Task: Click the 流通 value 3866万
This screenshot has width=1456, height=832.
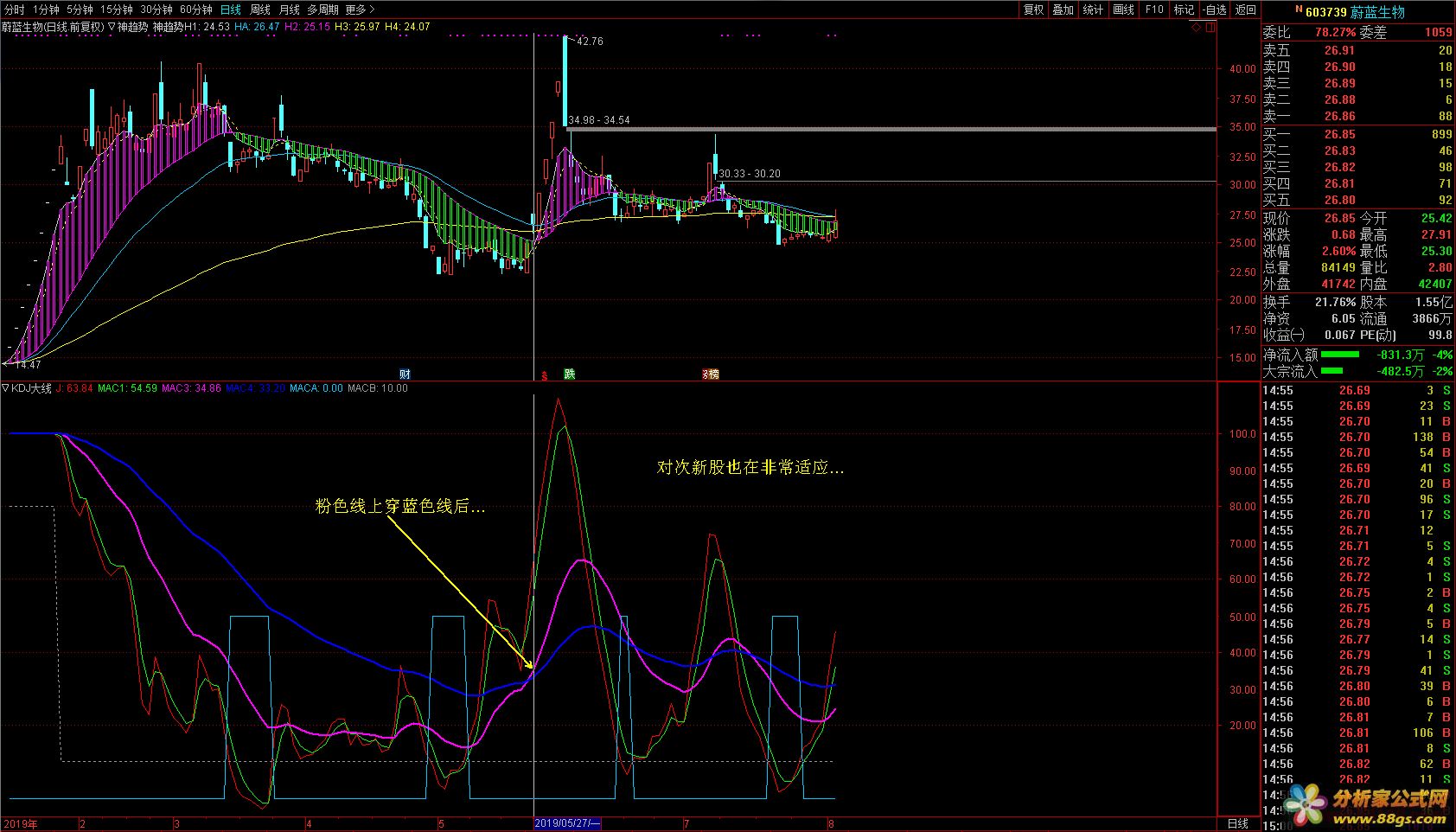Action: tap(1433, 318)
